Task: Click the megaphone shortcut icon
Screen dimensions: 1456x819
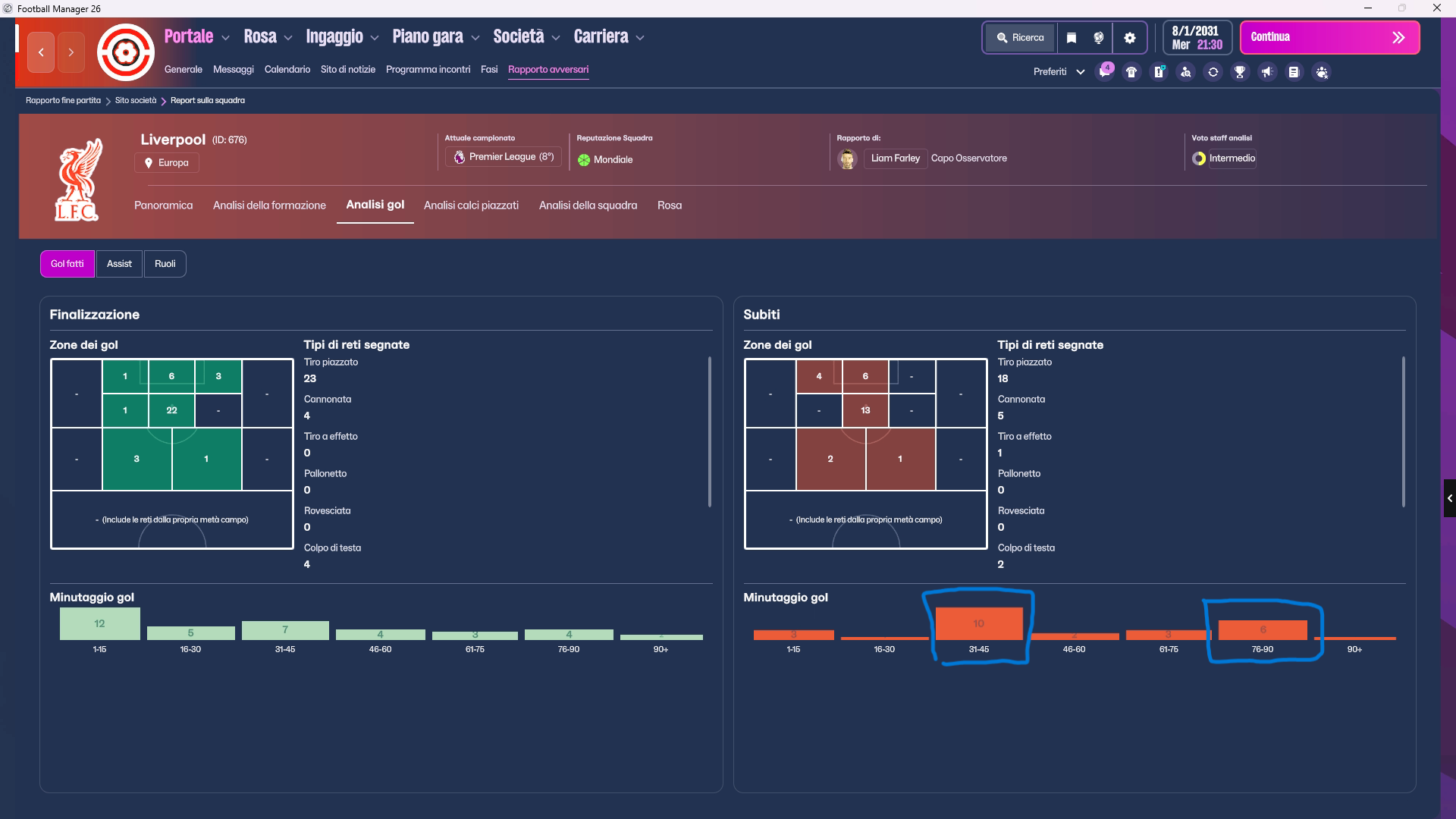Action: pos(1267,72)
